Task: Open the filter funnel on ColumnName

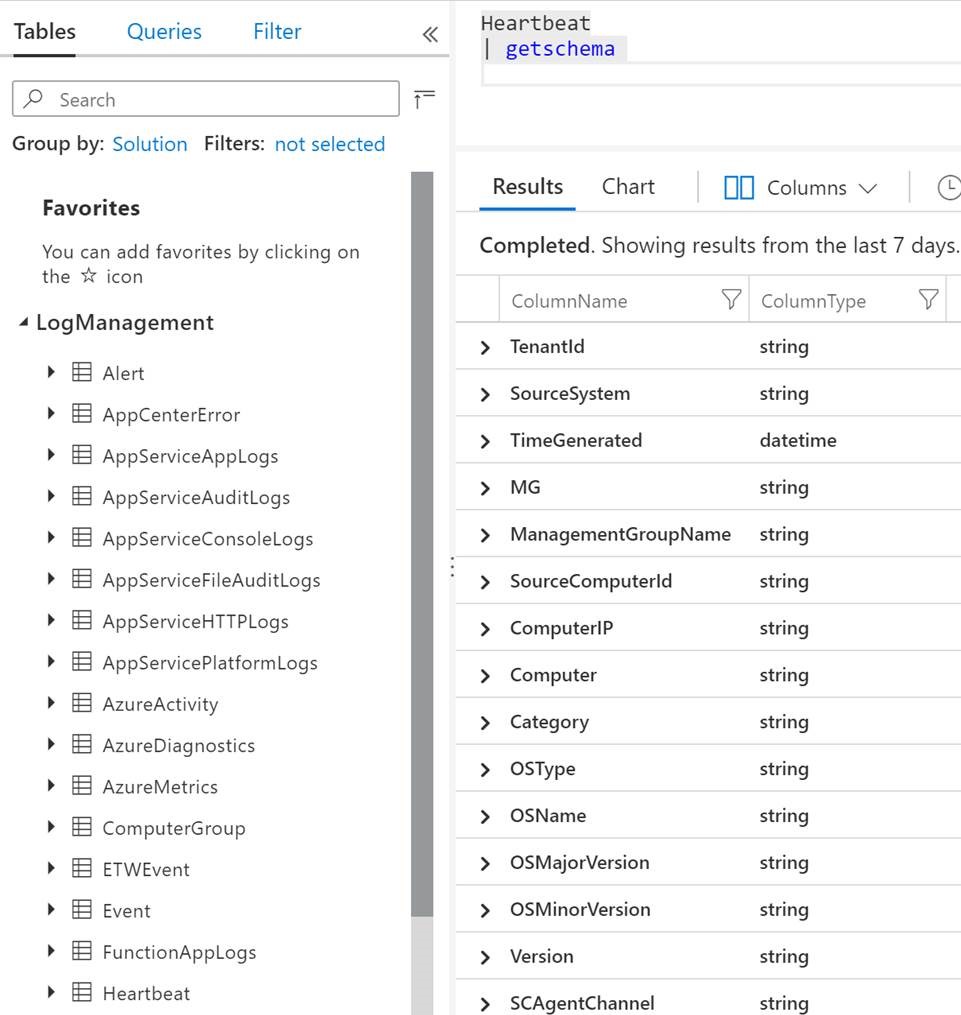Action: 733,299
